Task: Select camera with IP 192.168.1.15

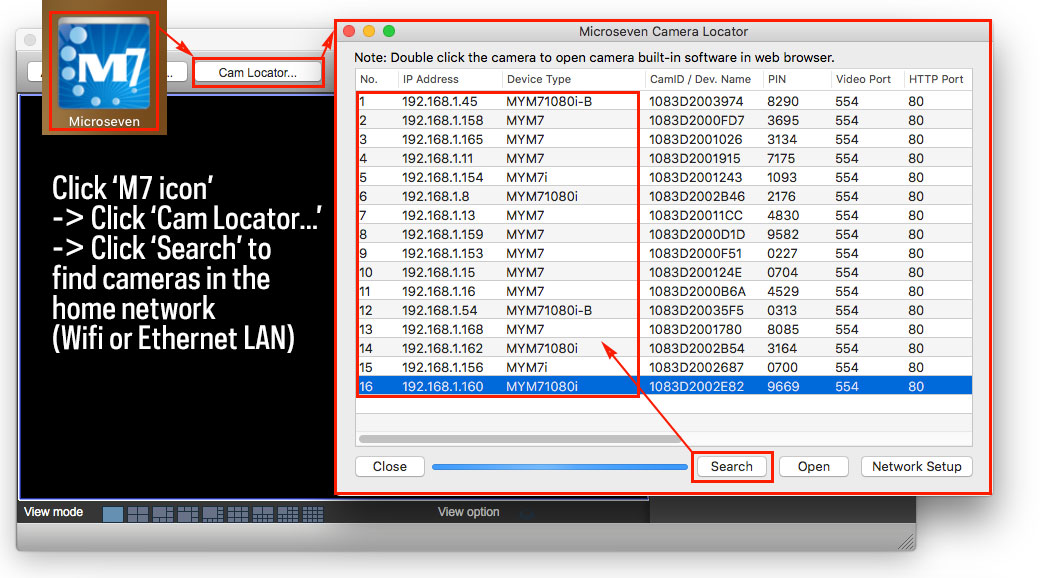Action: coord(438,273)
